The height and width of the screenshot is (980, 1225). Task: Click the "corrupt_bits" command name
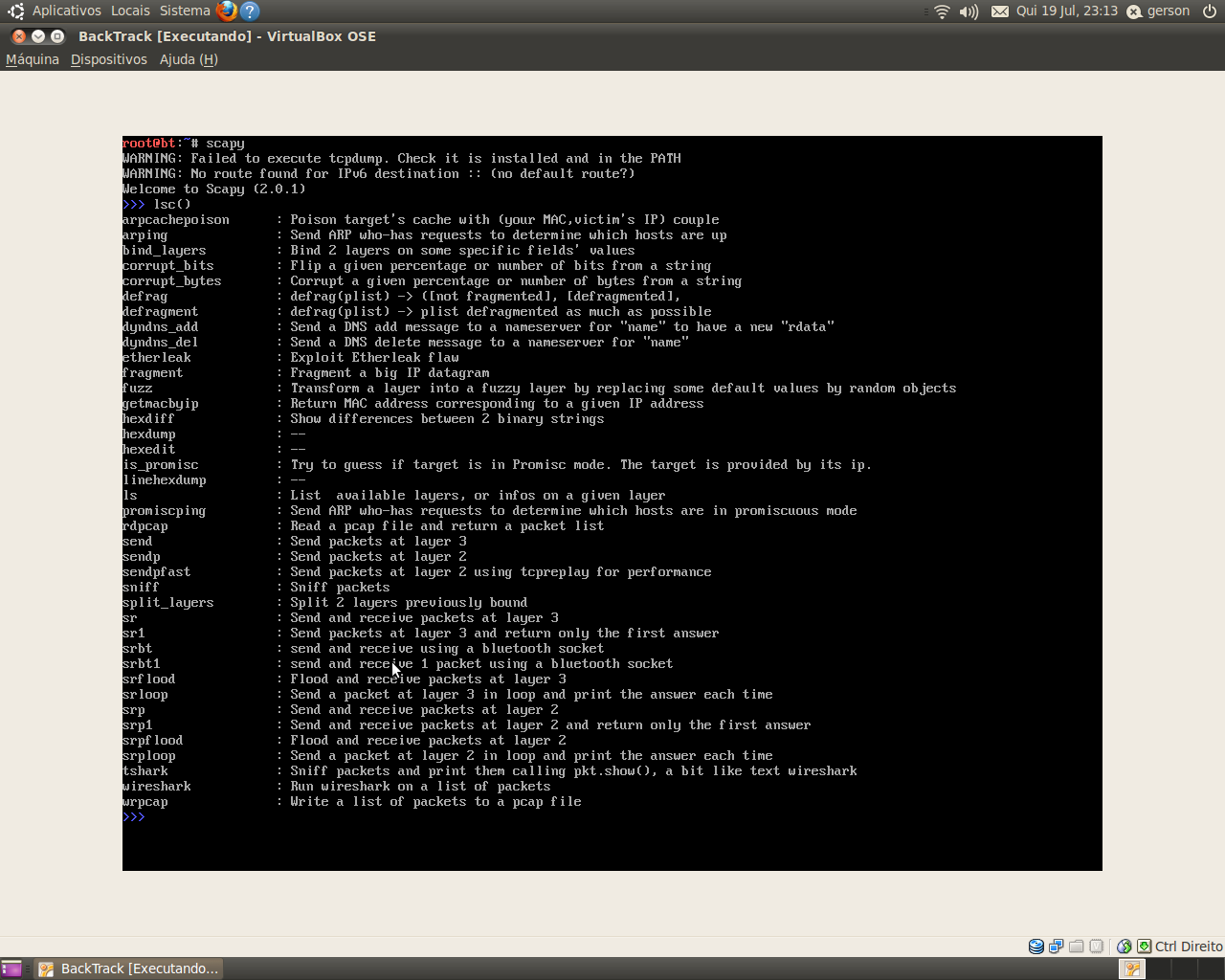pyautogui.click(x=168, y=266)
